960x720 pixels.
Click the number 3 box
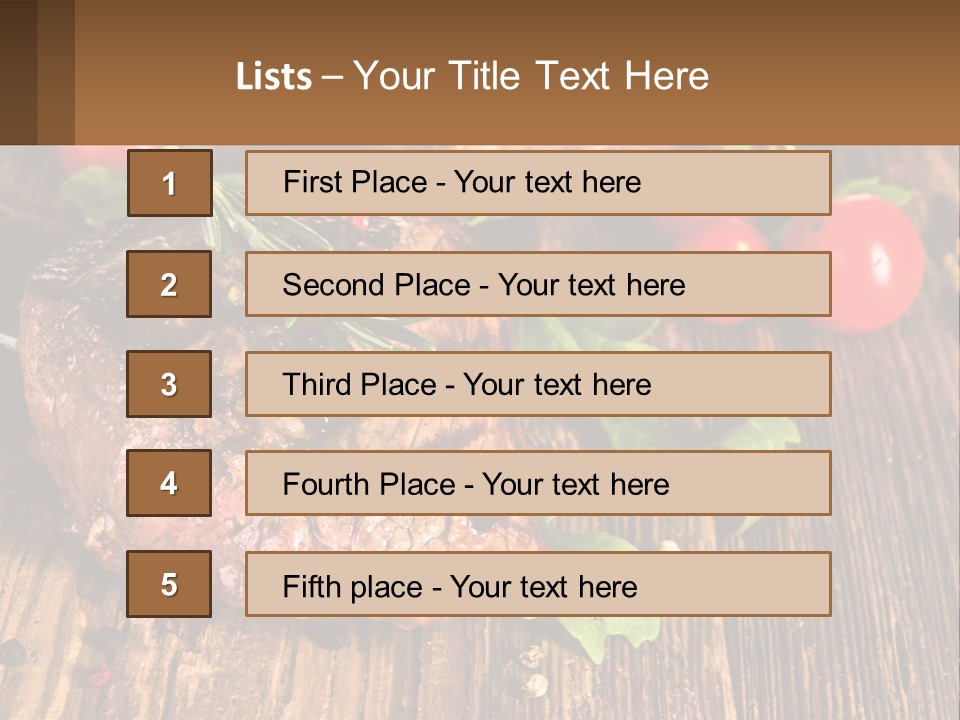click(169, 384)
